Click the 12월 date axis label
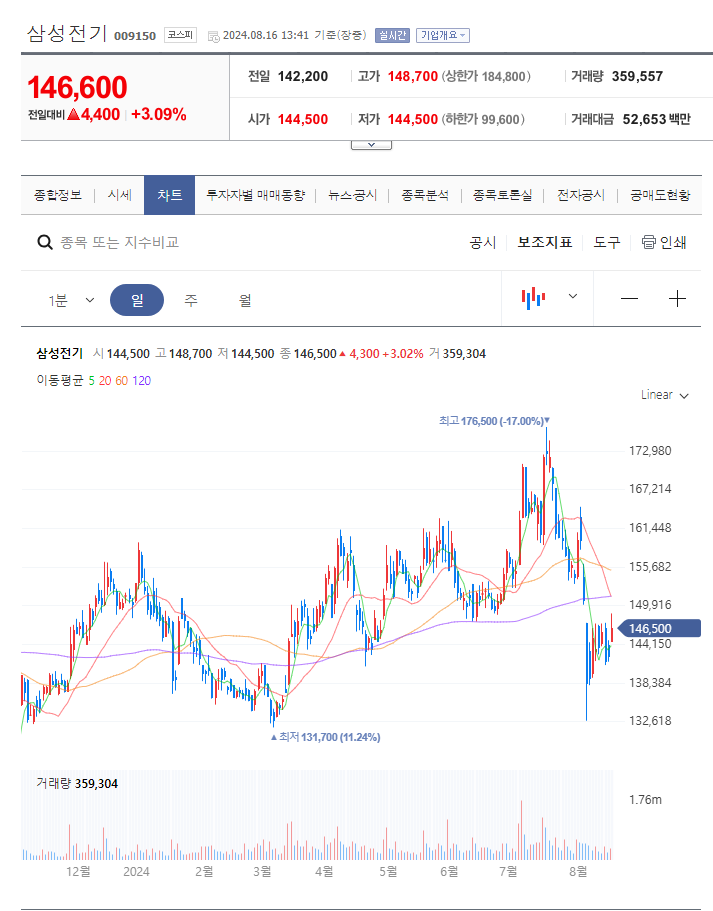Screen dimensions: 713x911 78,871
